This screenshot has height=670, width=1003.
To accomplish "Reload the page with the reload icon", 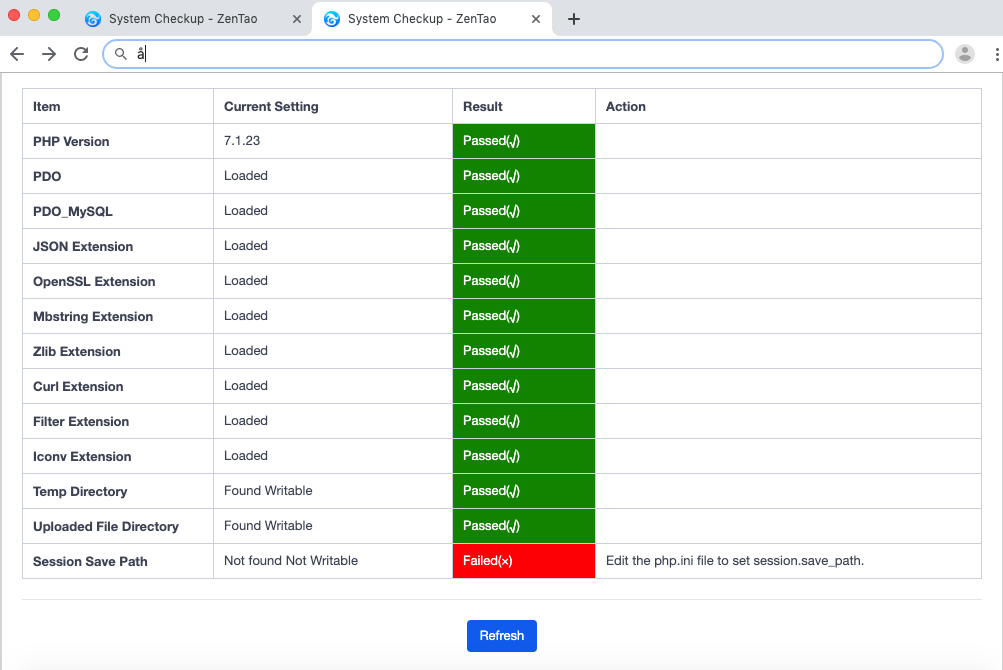I will coord(81,54).
